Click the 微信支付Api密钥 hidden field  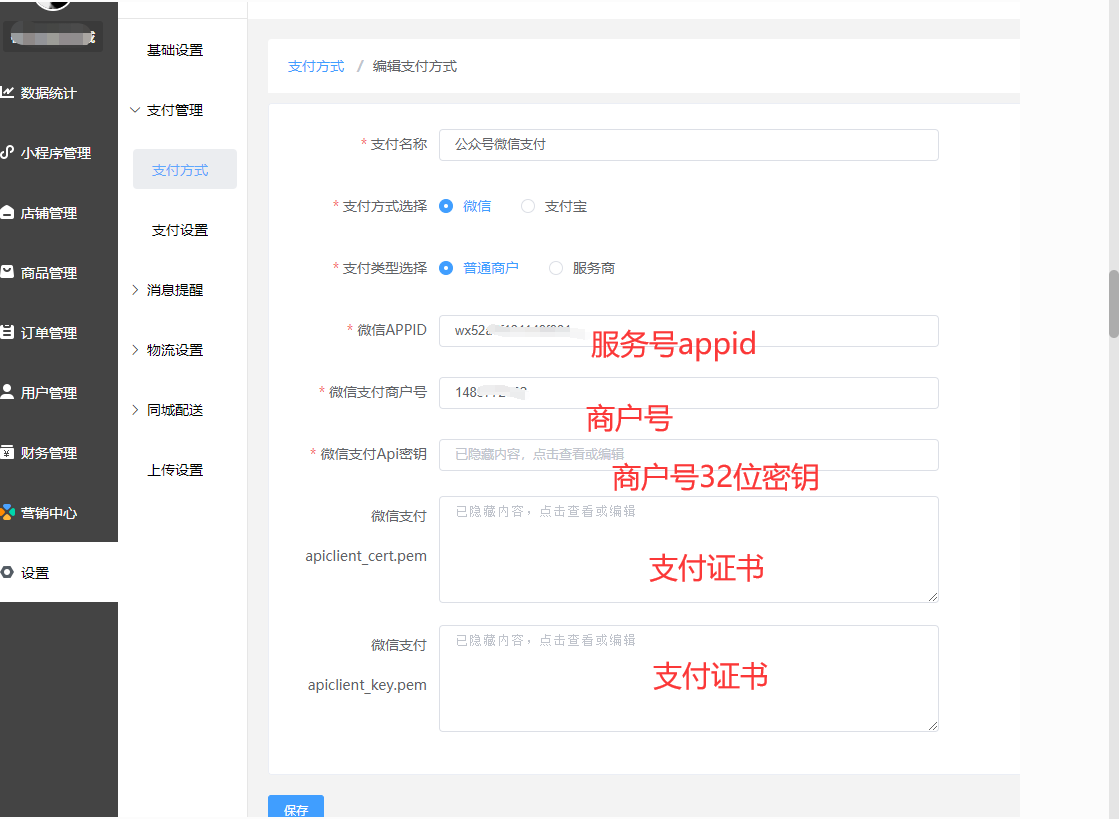point(689,454)
